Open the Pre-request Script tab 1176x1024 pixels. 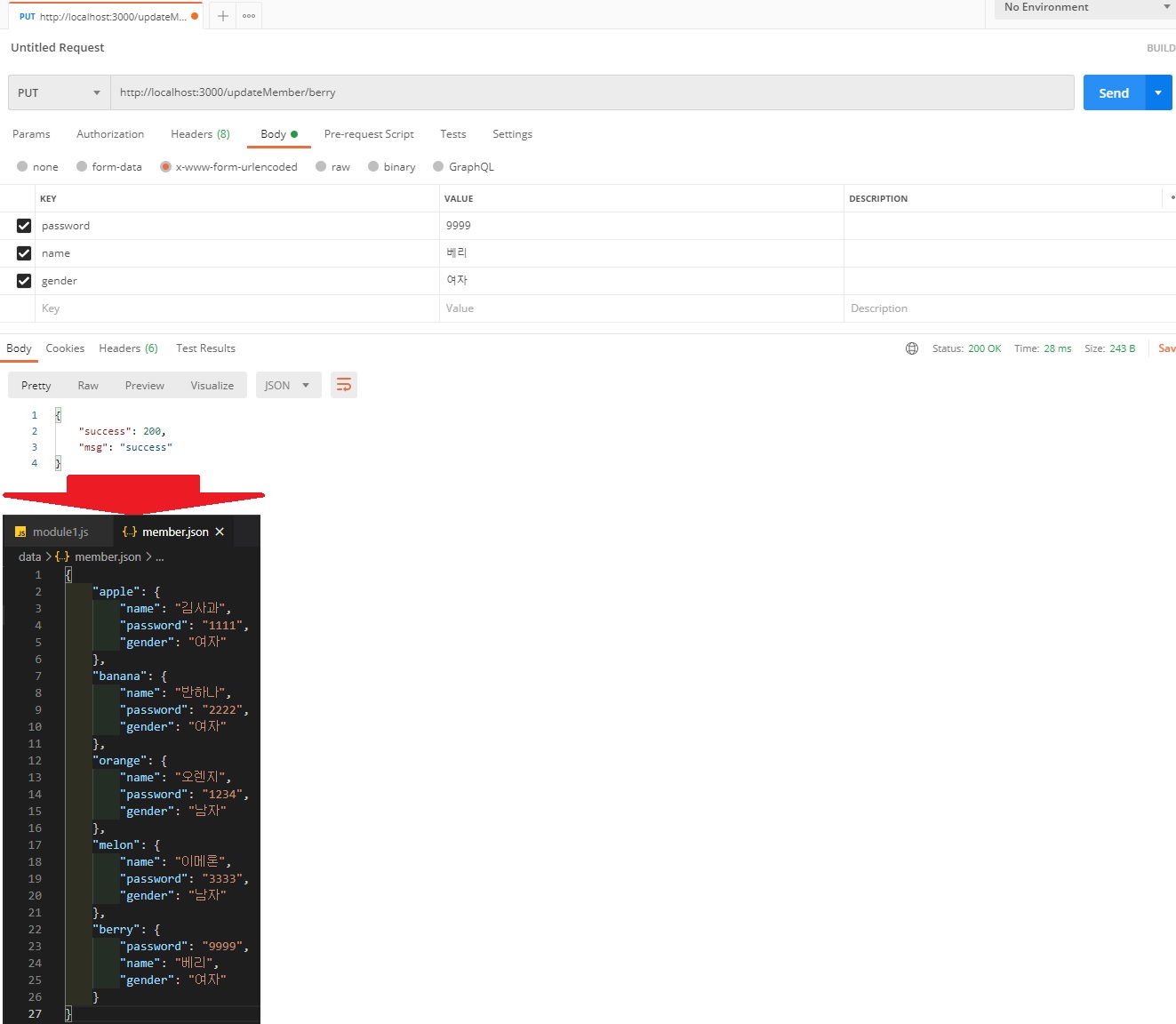(369, 134)
